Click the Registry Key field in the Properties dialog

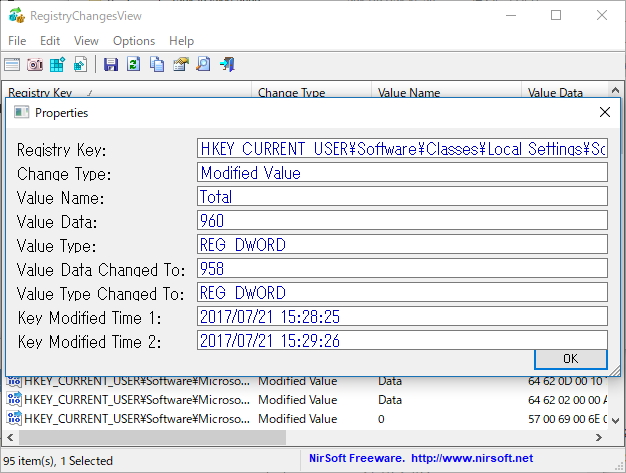402,149
